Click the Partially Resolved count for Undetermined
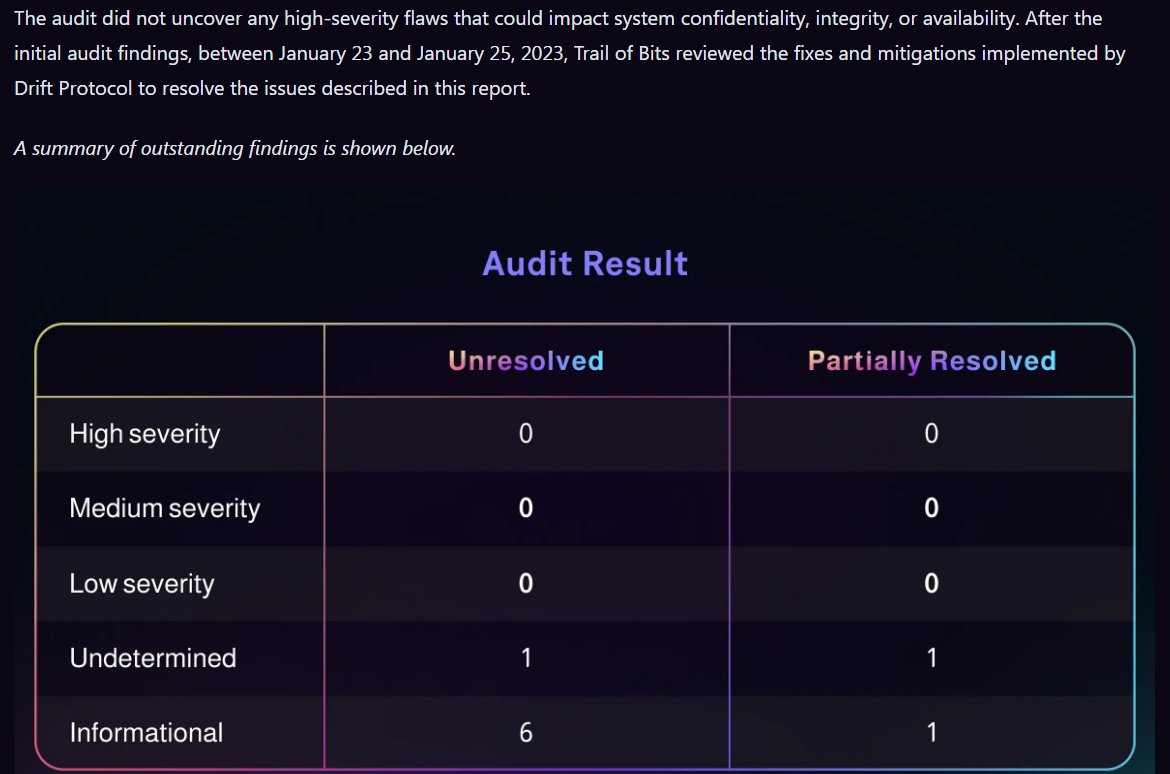1170x774 pixels. pyautogui.click(x=931, y=658)
